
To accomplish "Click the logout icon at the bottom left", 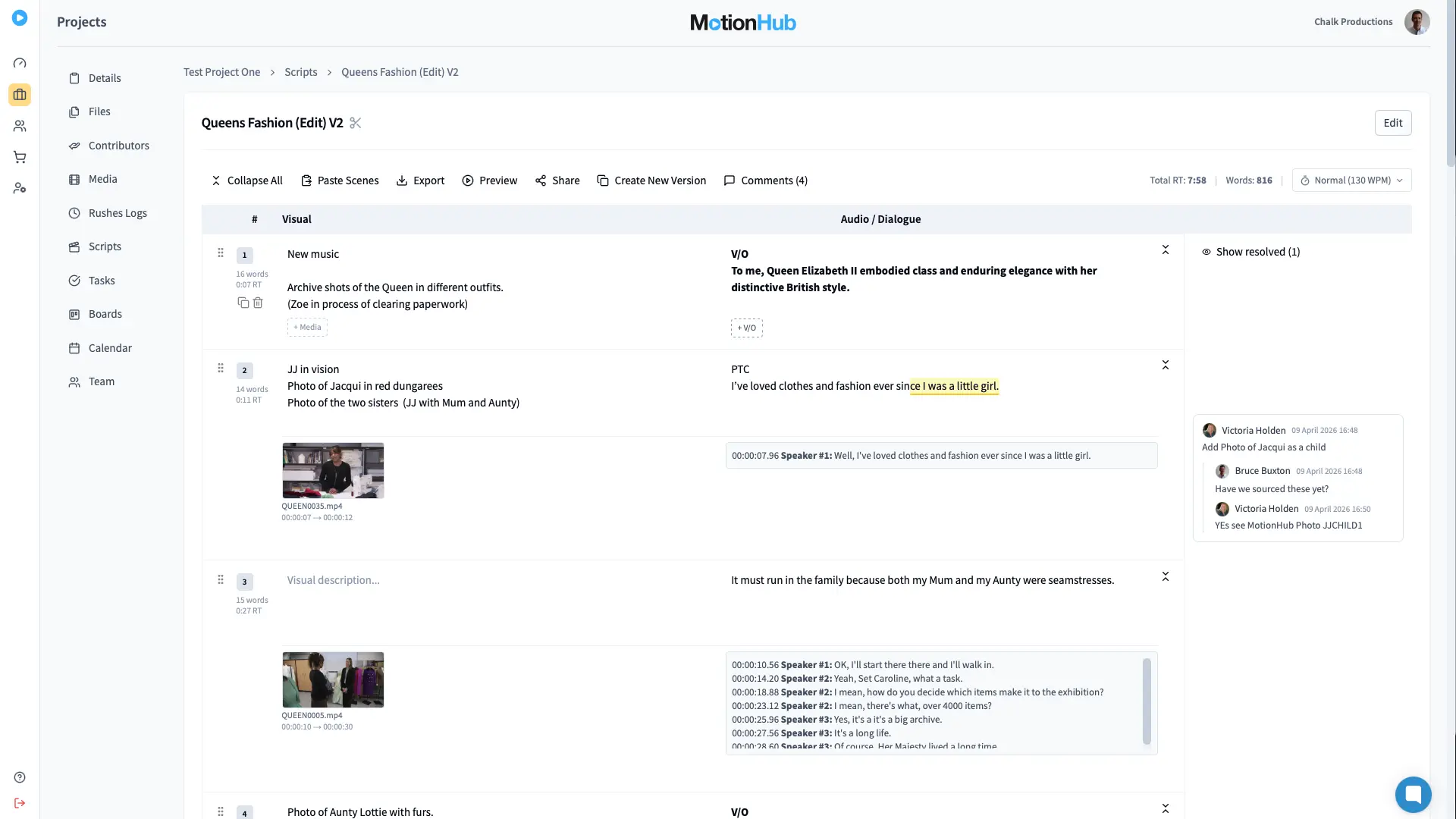I will (19, 802).
